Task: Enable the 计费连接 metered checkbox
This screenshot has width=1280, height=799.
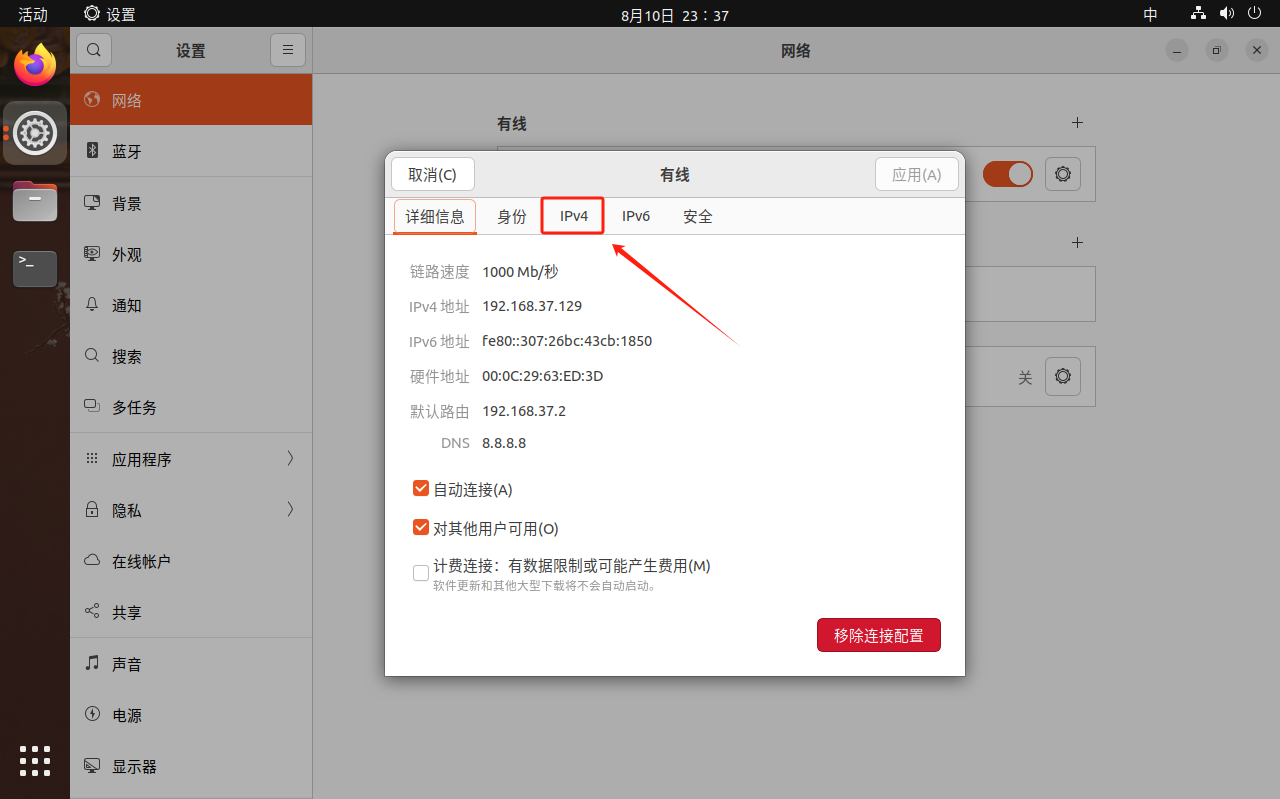Action: [421, 573]
